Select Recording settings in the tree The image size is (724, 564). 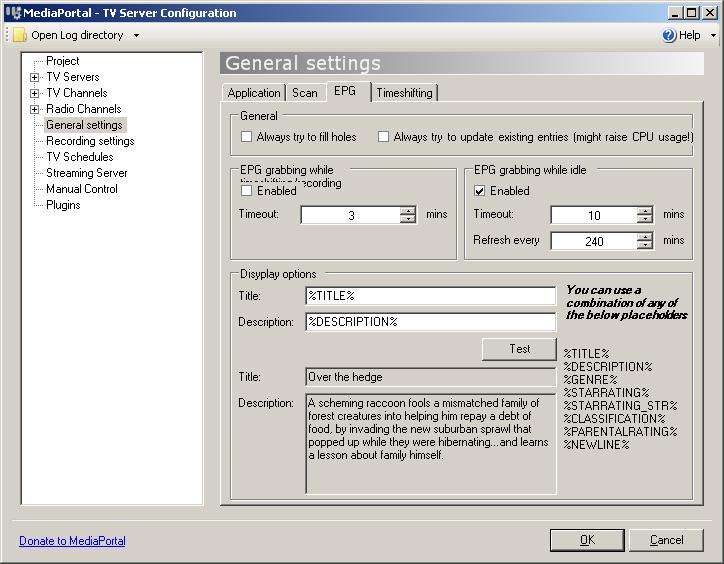(90, 141)
